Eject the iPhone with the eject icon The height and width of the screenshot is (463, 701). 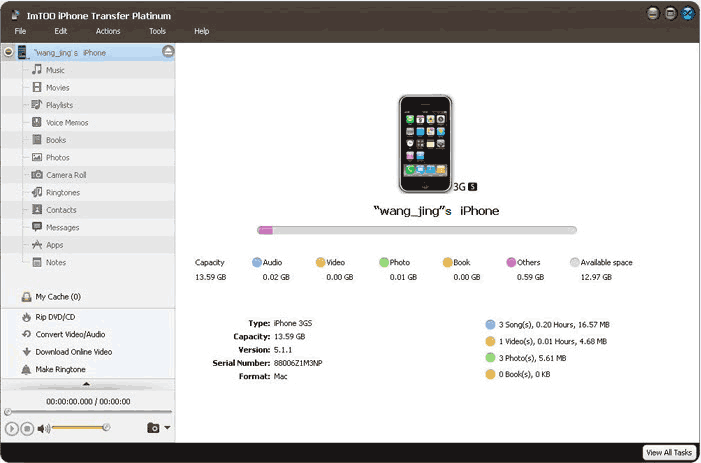coord(168,52)
